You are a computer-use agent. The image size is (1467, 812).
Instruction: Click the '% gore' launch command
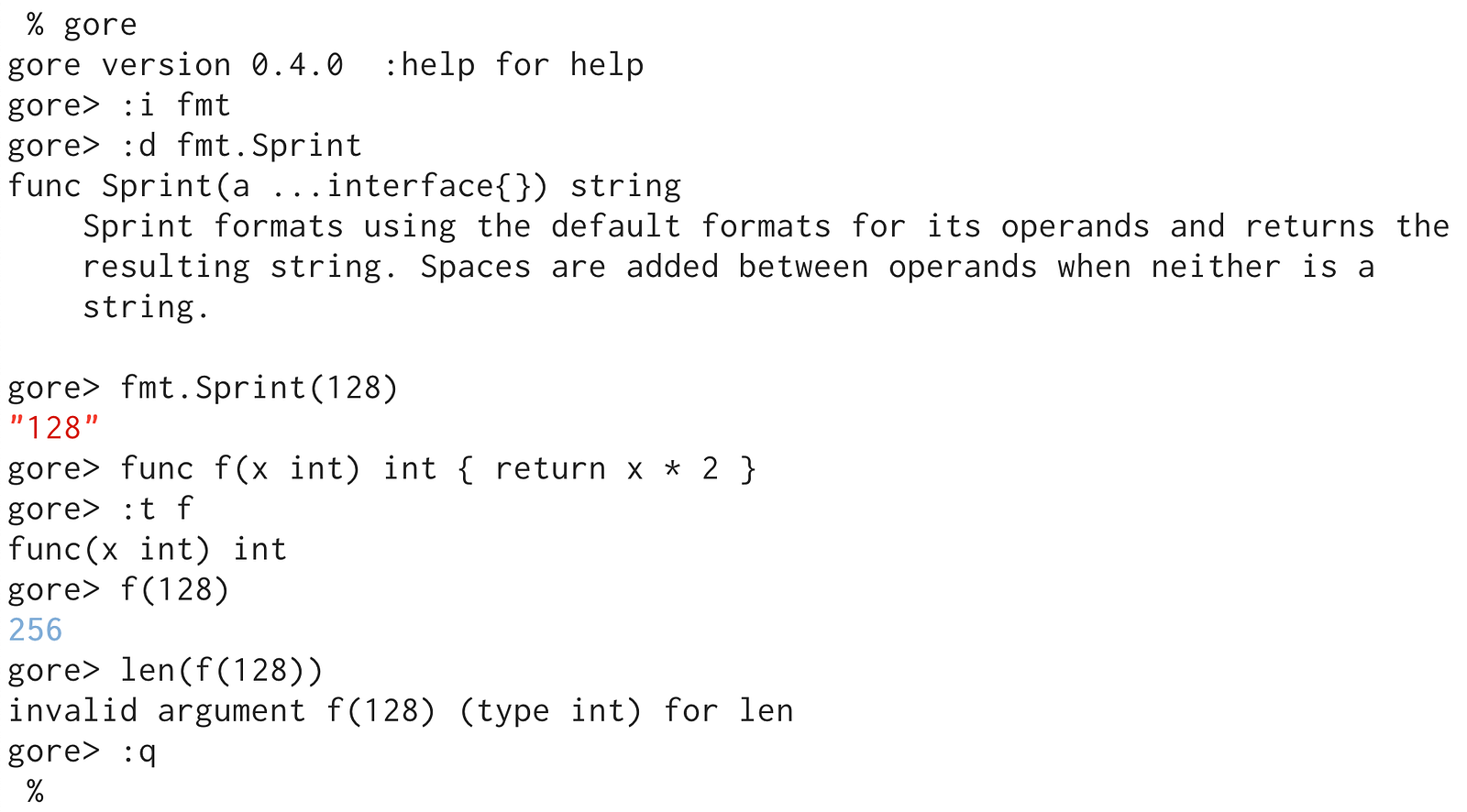[82, 25]
